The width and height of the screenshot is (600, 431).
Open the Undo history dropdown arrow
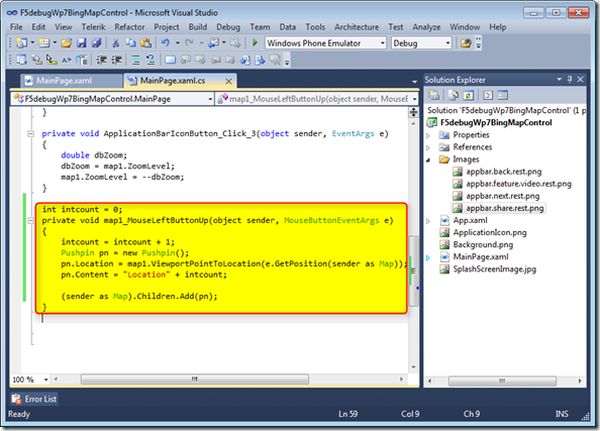(178, 43)
